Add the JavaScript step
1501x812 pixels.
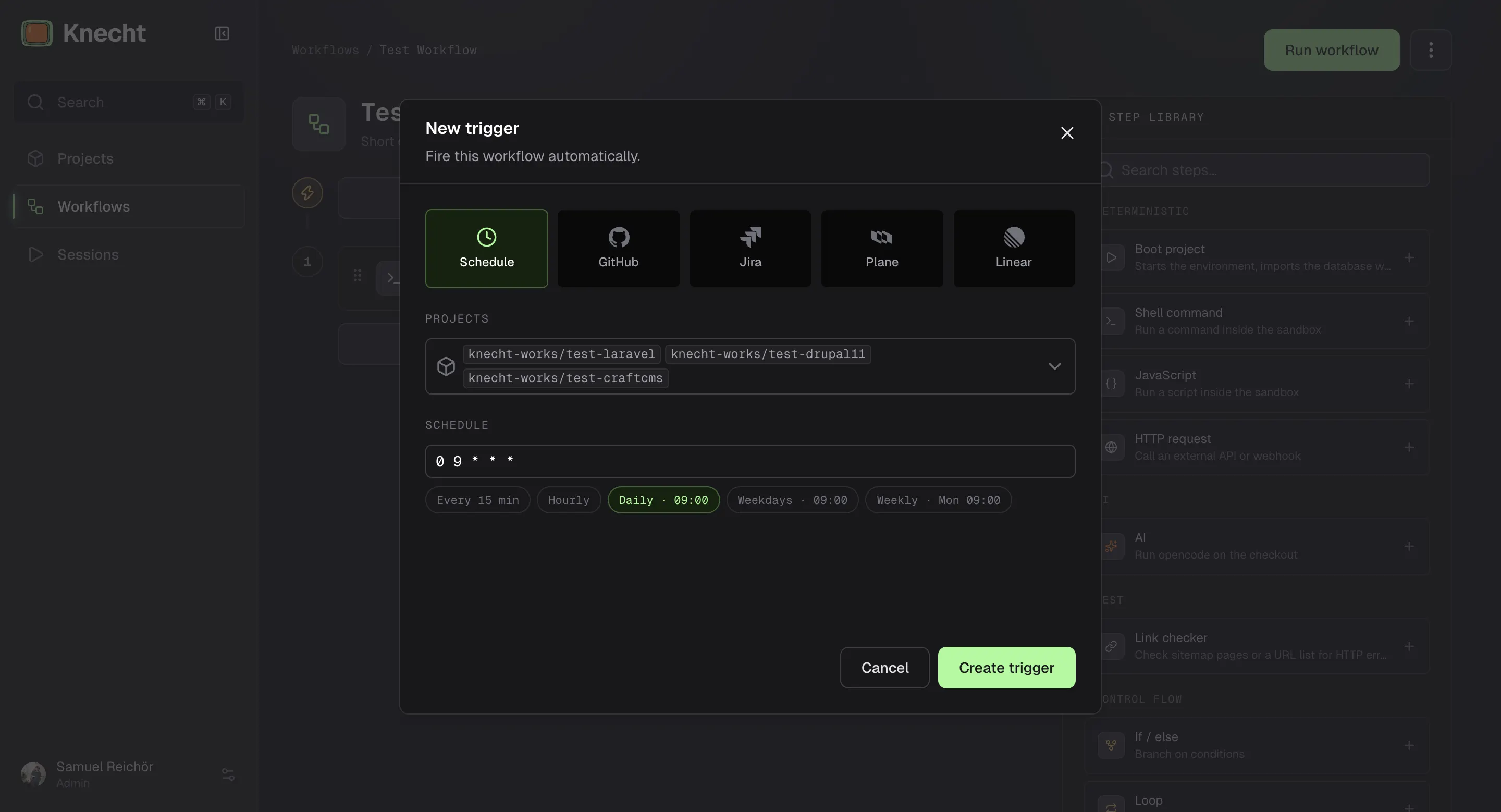pyautogui.click(x=1408, y=384)
